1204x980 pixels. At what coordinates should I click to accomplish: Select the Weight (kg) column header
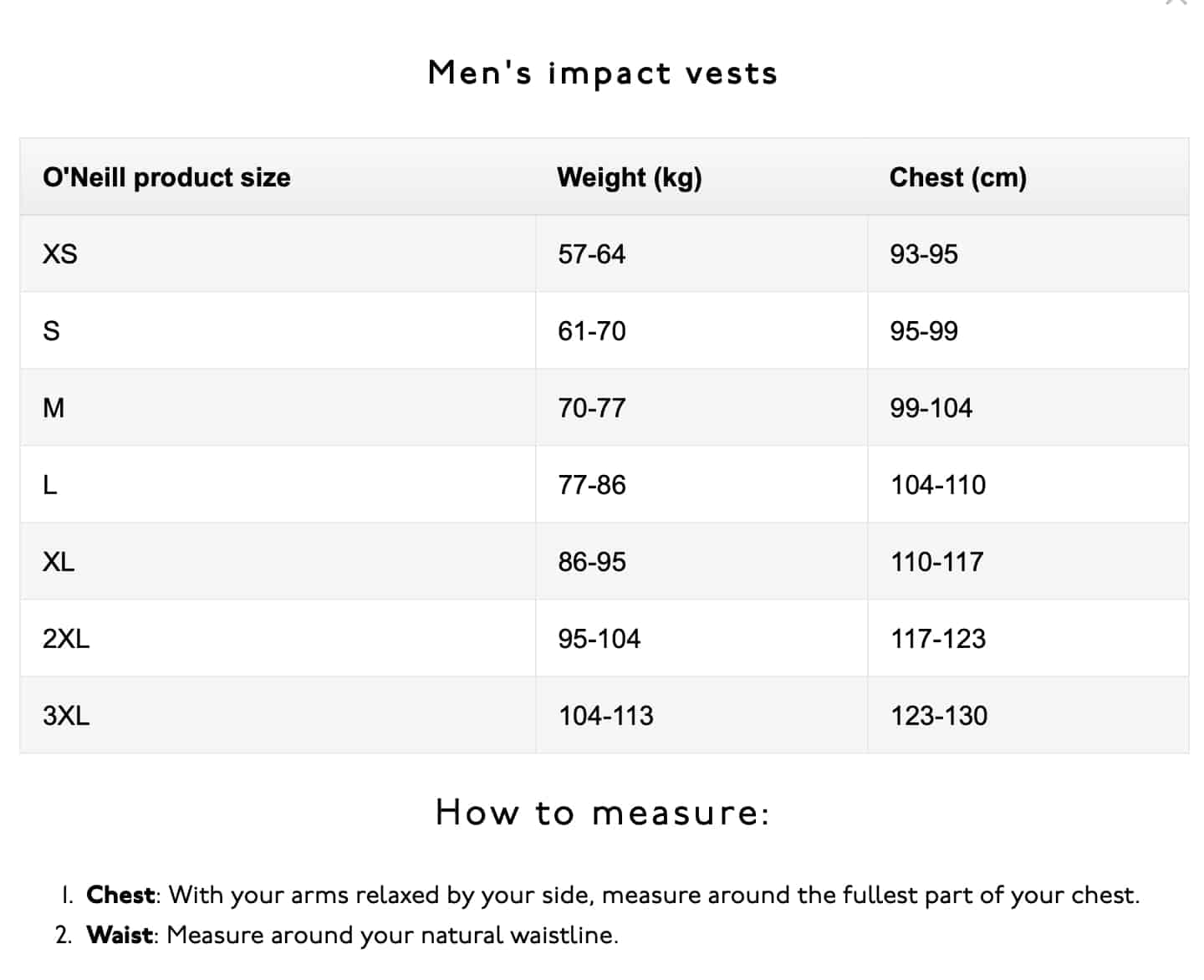(x=630, y=177)
